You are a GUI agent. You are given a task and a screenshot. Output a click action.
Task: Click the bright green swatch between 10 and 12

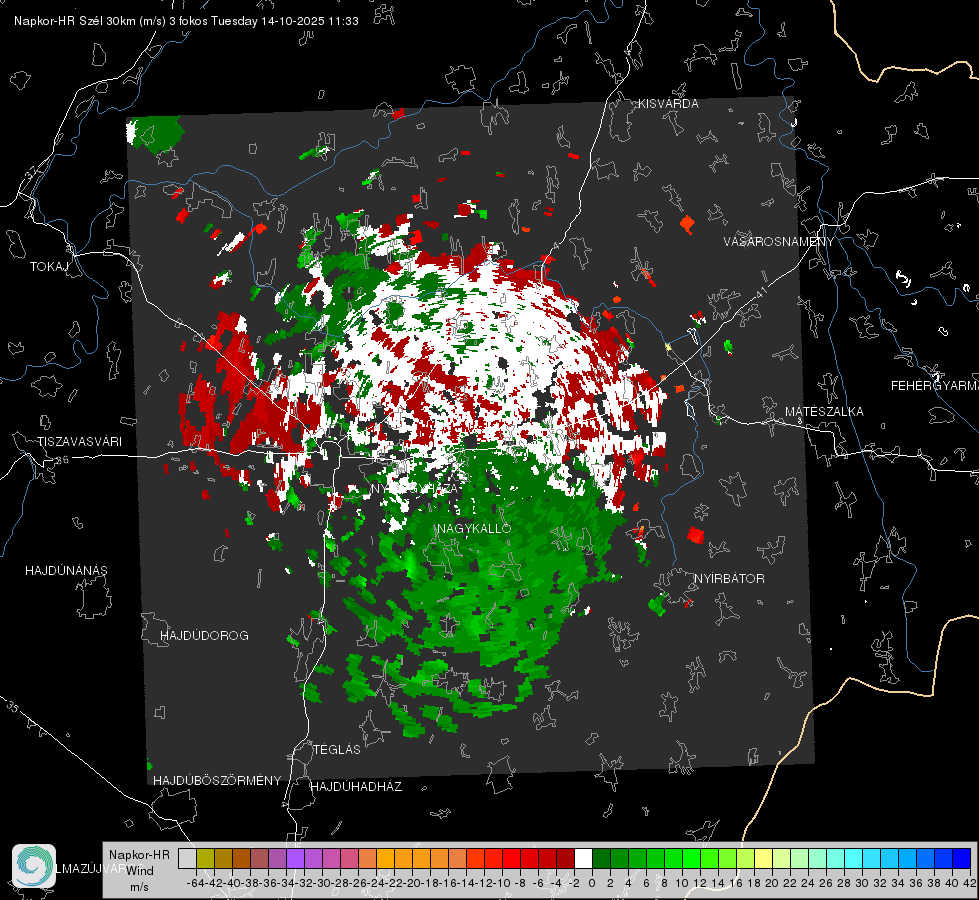point(691,858)
